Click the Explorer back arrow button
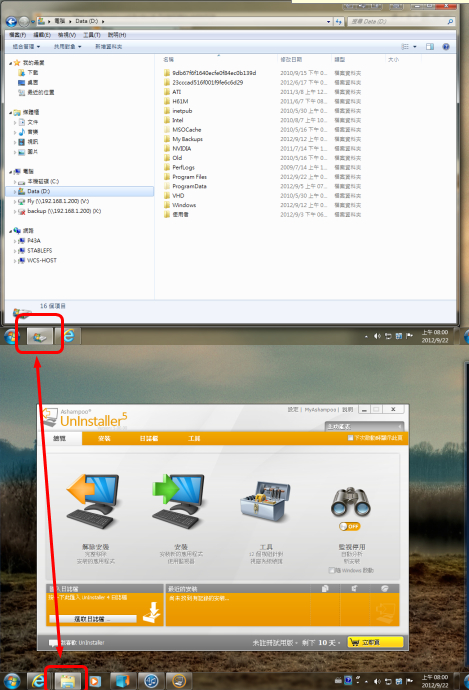The width and height of the screenshot is (469, 690). click(x=11, y=21)
